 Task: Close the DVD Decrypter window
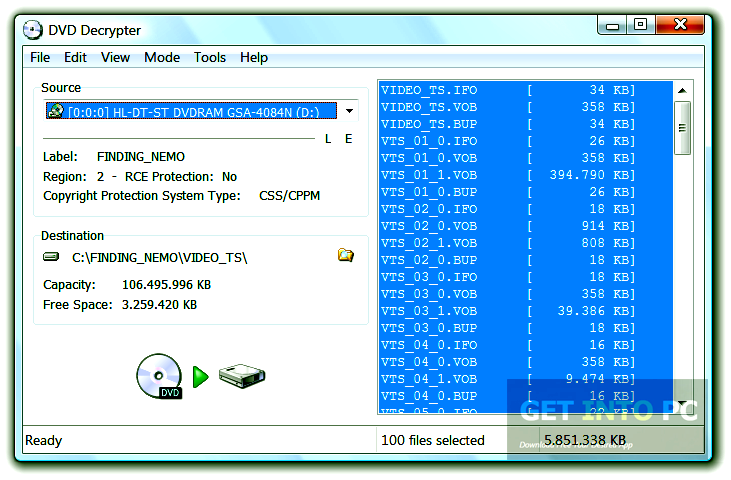pos(680,24)
